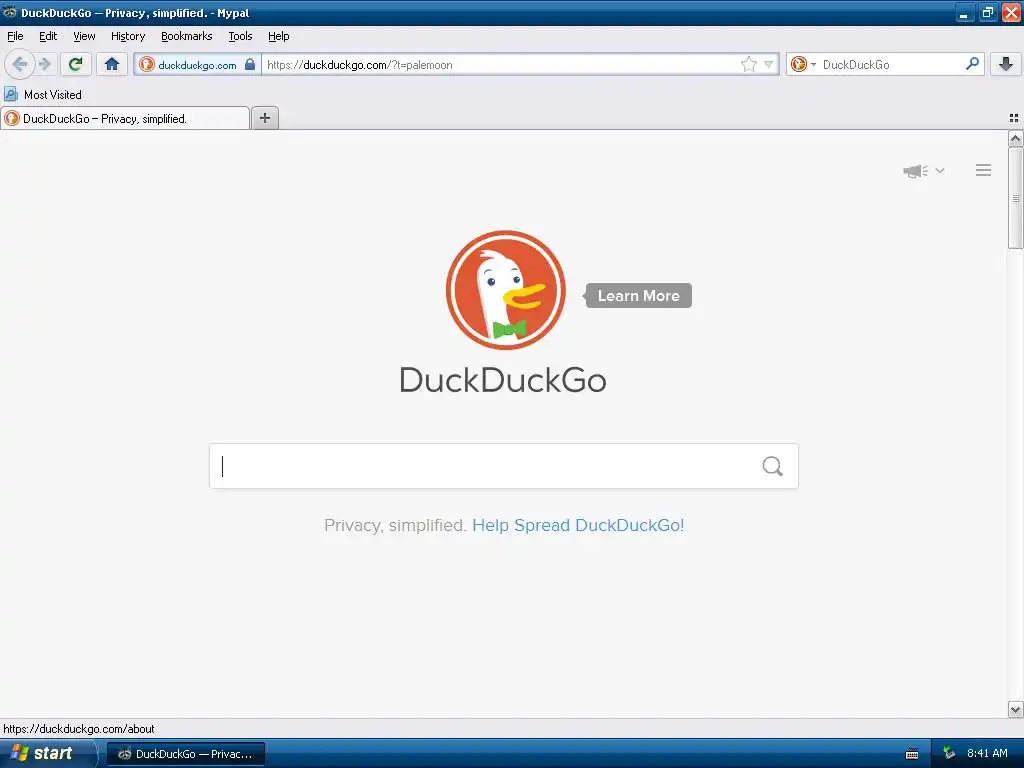This screenshot has height=768, width=1024.
Task: Open the DuckDuckGo hamburger side menu
Action: click(984, 170)
